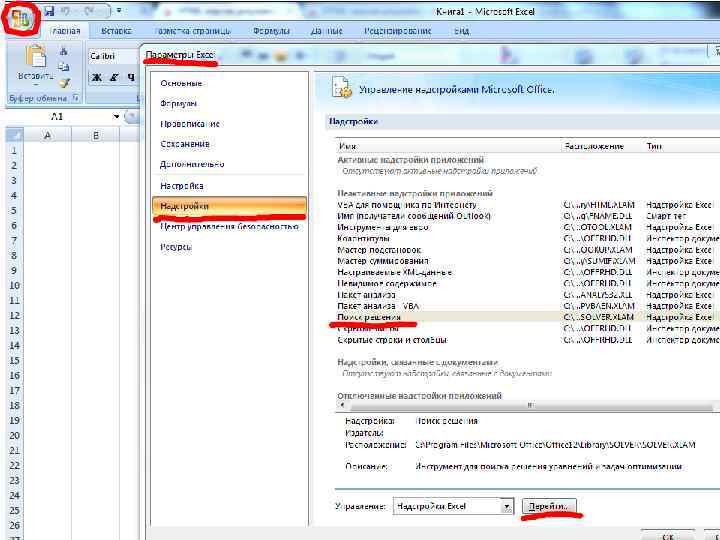Select Правописание category in options sidebar
720x540 pixels.
point(229,124)
